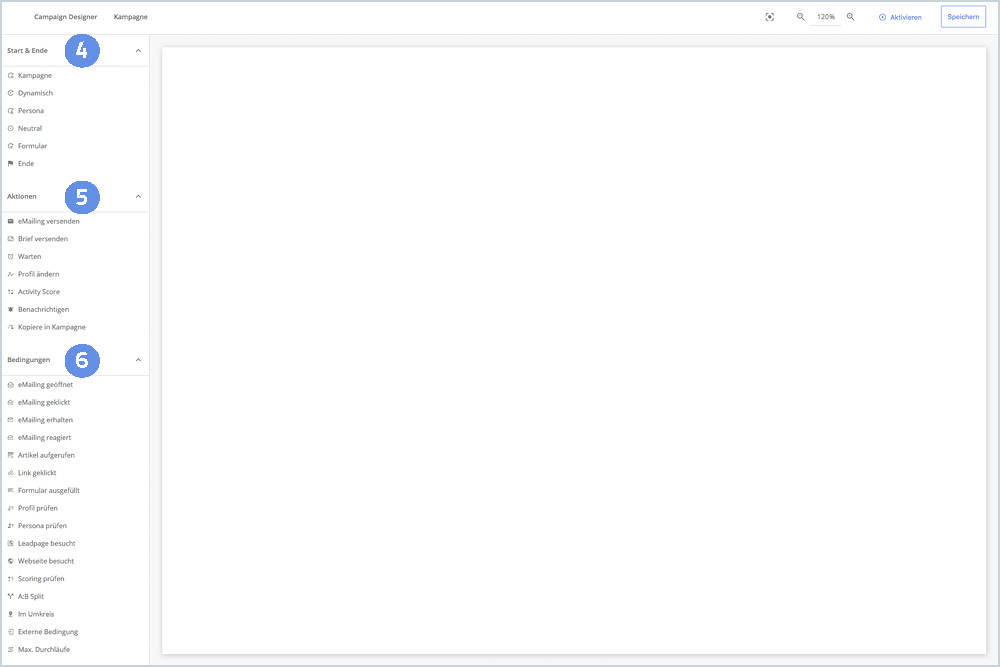Click the Webseite besucht globe icon
Viewport: 1000px width, 667px height.
(x=10, y=561)
